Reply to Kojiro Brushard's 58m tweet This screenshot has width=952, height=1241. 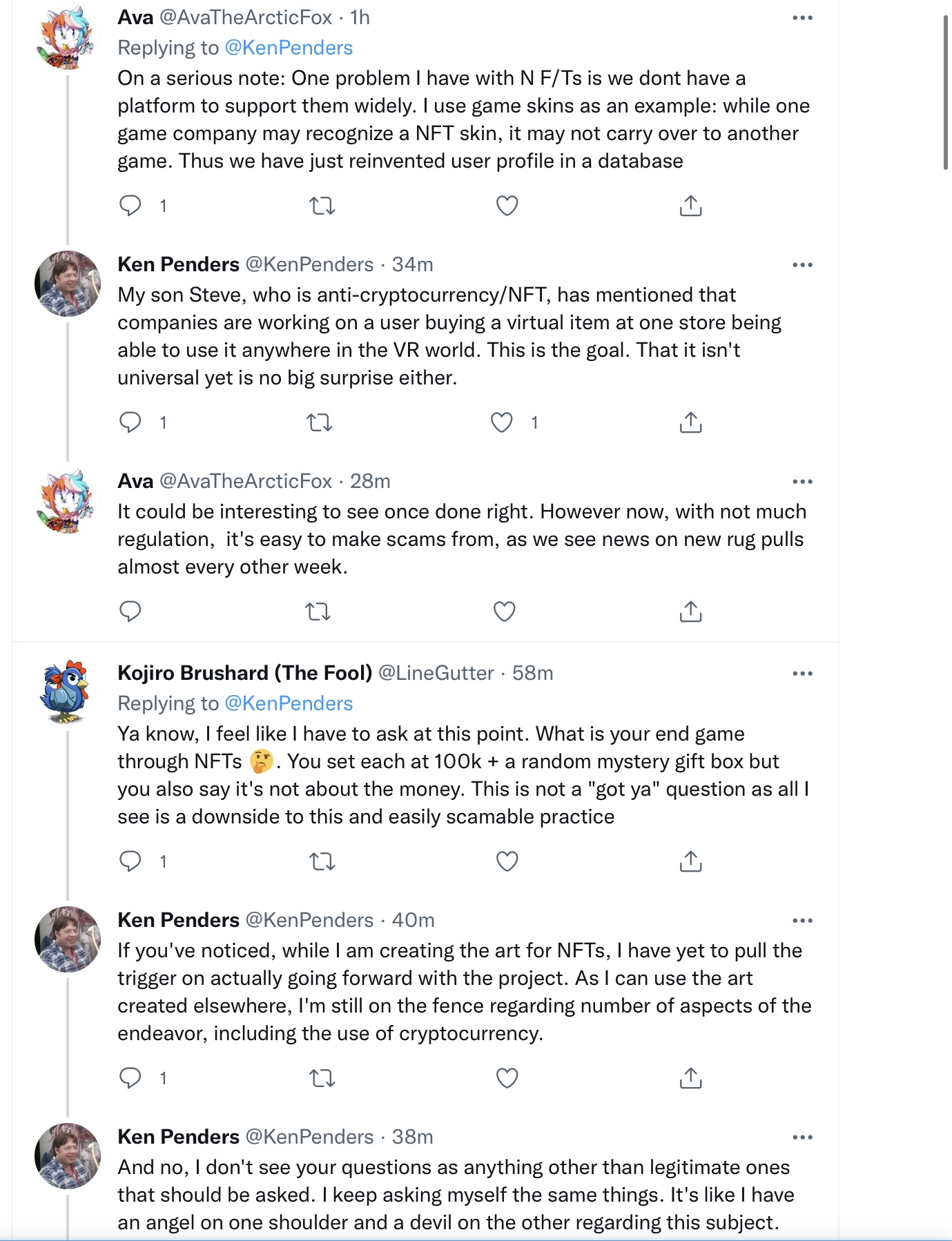[x=130, y=861]
